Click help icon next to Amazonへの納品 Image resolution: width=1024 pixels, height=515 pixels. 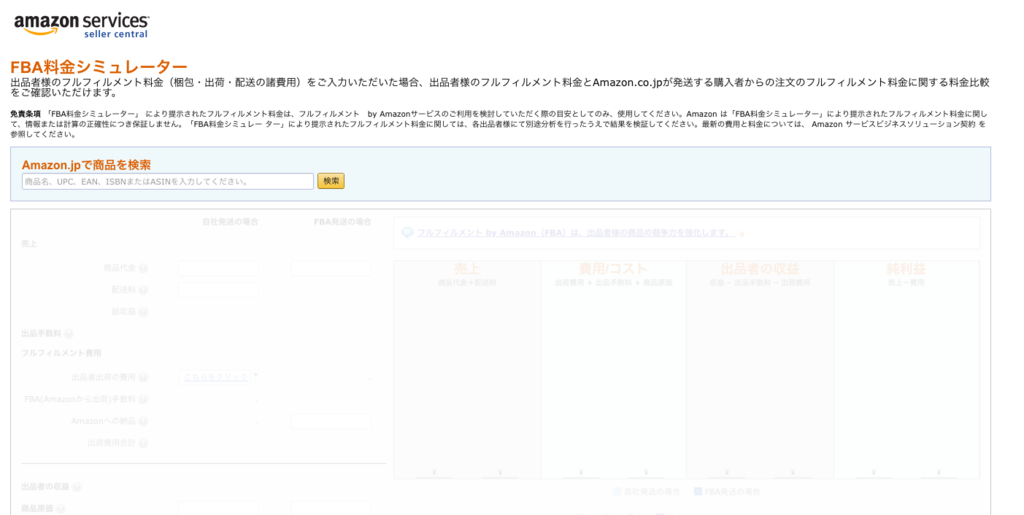click(143, 421)
